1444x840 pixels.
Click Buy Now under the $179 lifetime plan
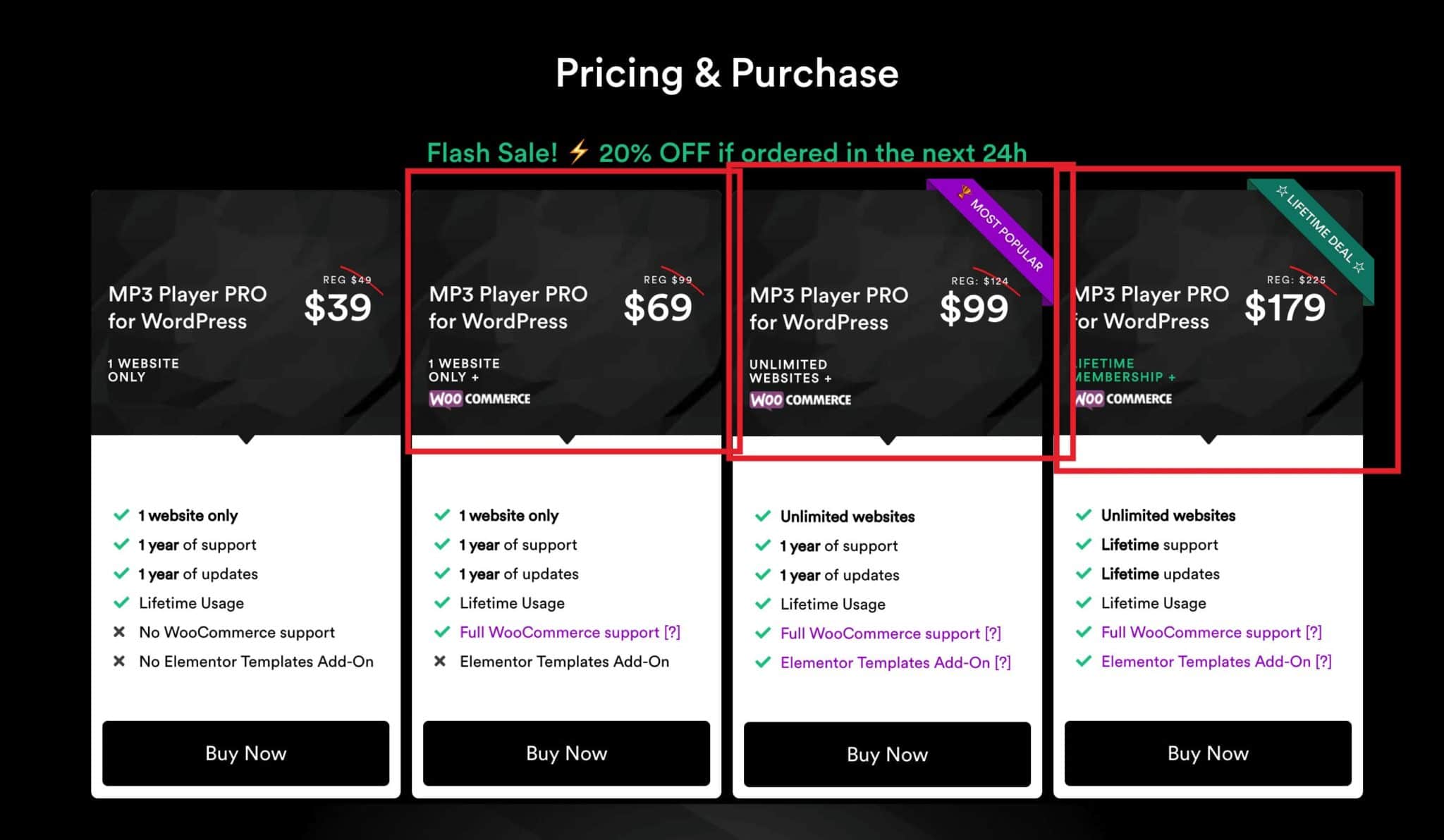click(1208, 753)
